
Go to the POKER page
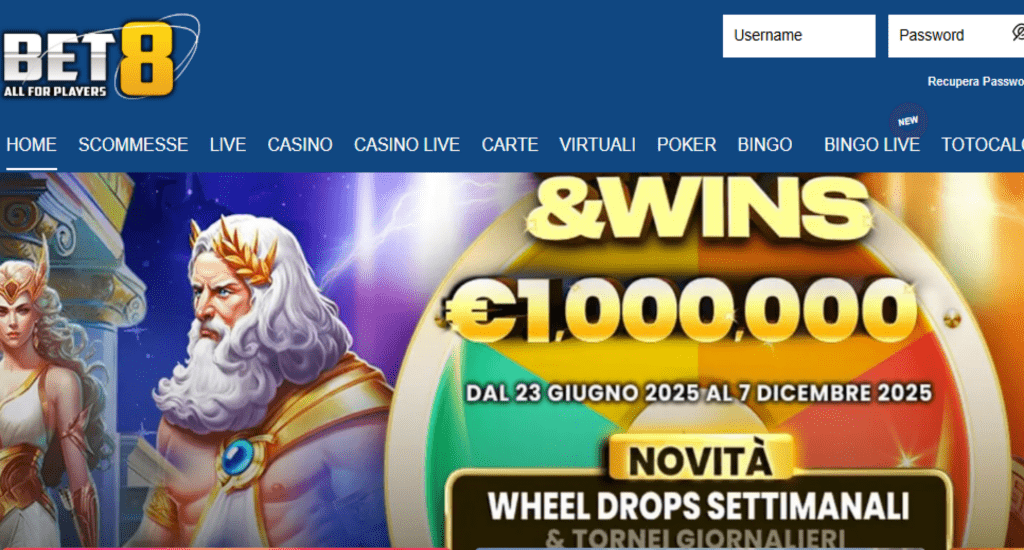coord(686,144)
